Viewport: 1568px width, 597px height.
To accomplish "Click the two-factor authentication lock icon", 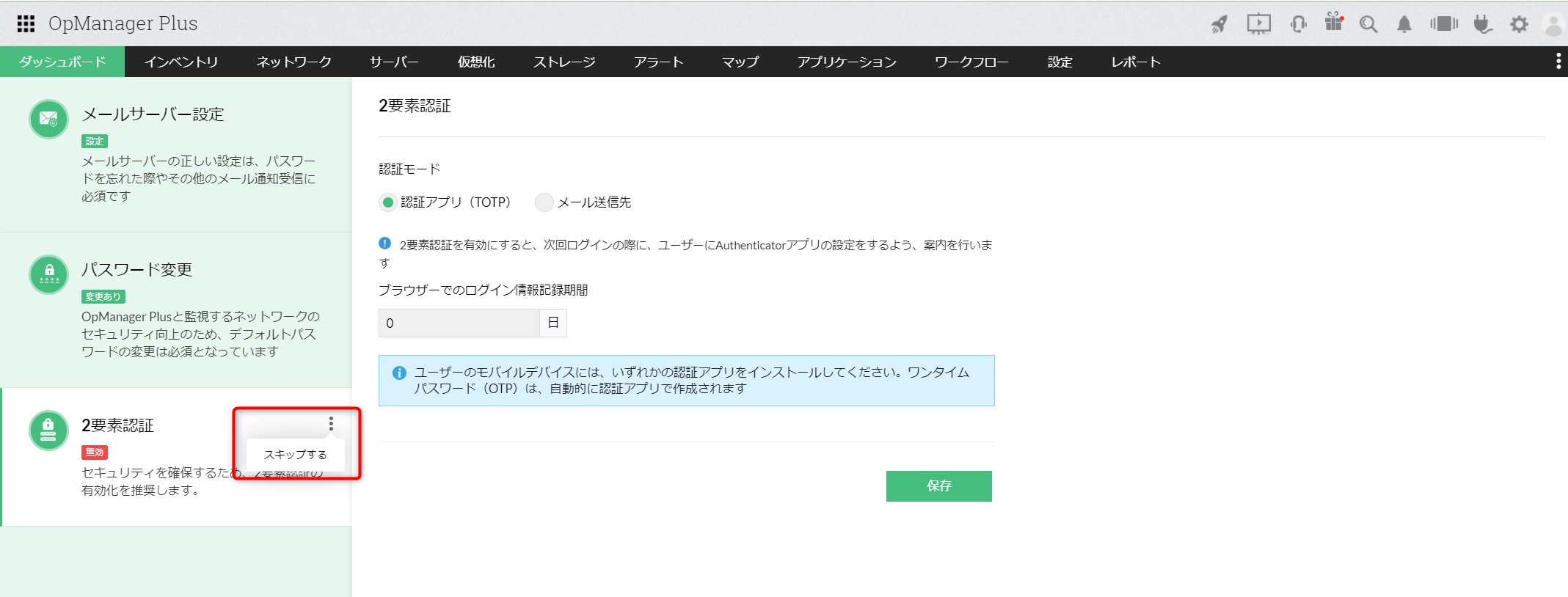I will coord(48,430).
